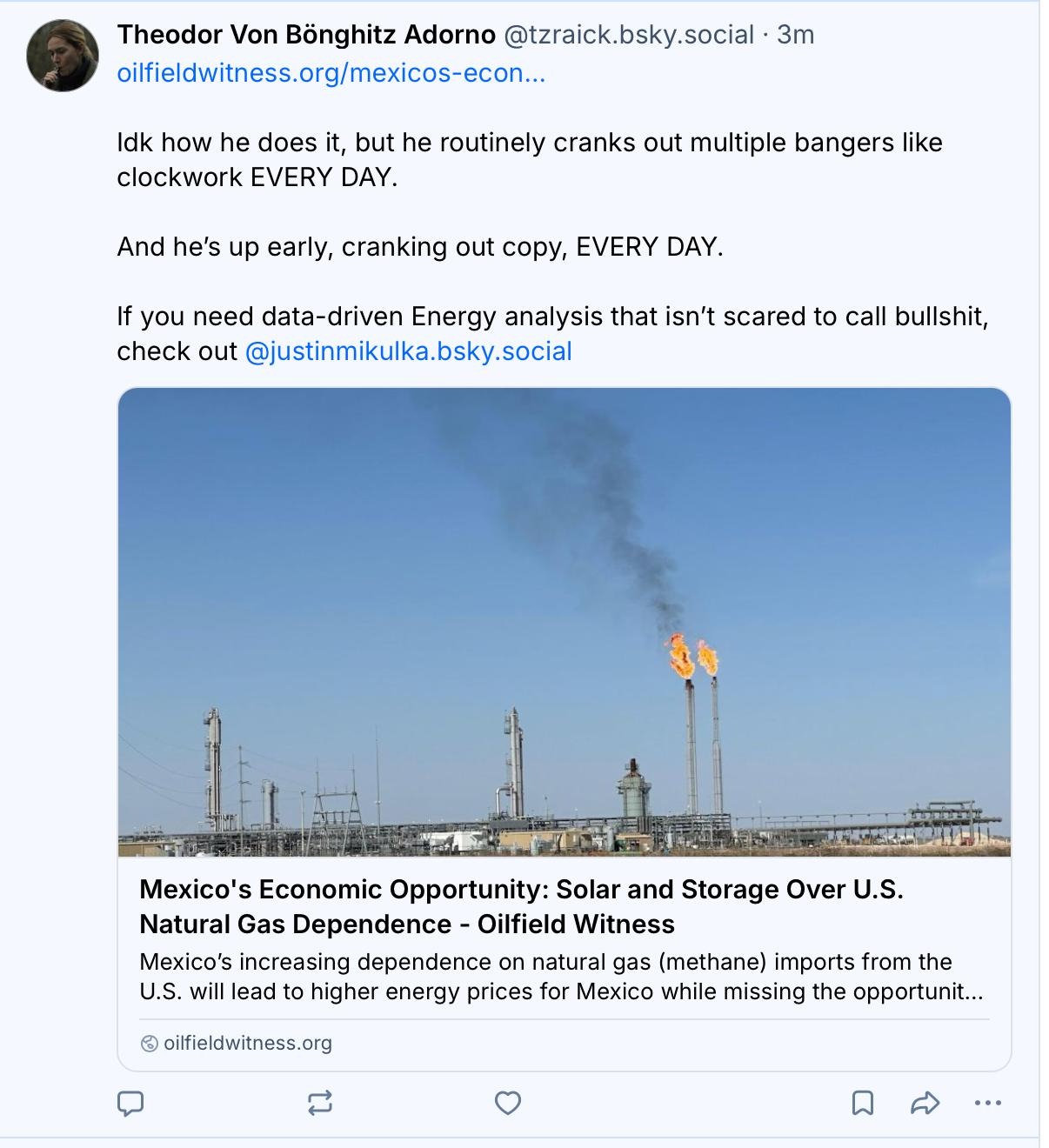
Task: Open Theodor Von Bönghitz Adorno's display name
Action: [305, 35]
